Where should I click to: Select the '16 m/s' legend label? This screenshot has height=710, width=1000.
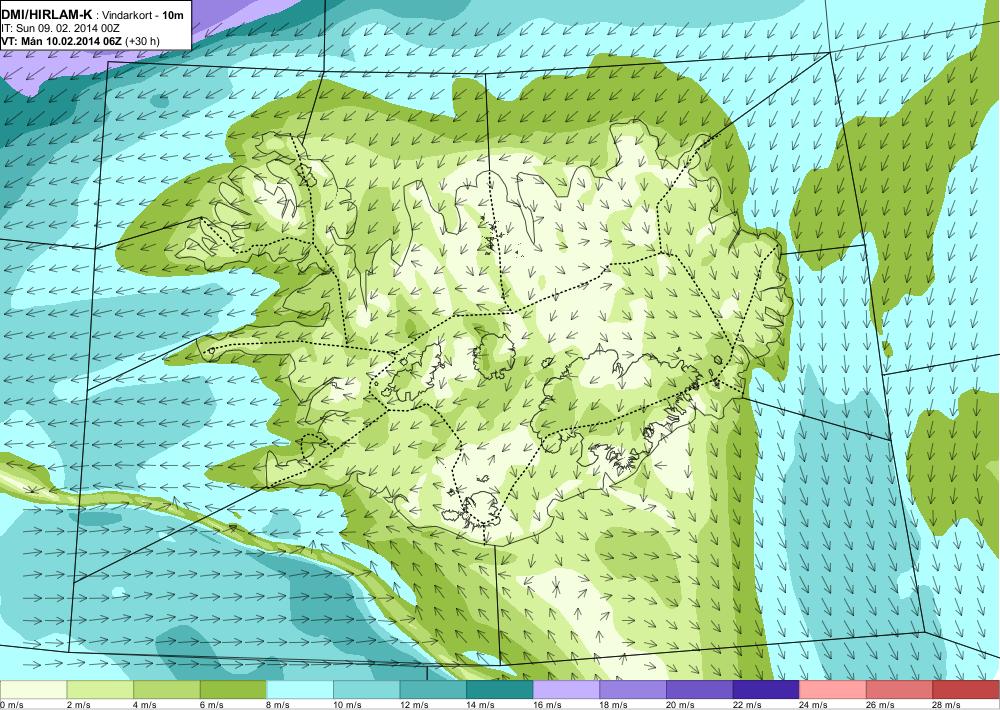(547, 705)
